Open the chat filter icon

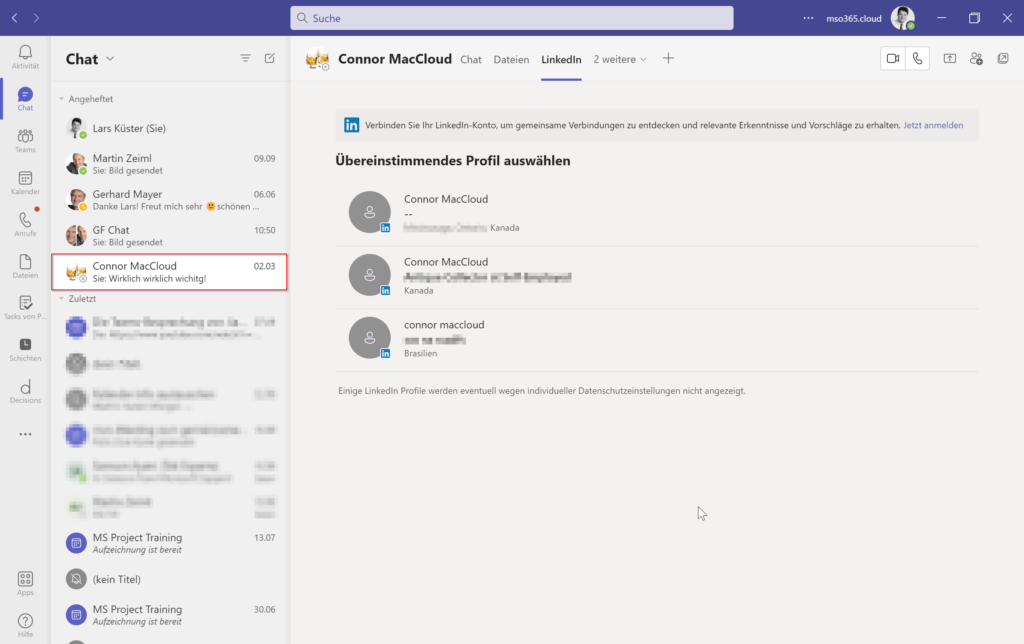point(245,58)
